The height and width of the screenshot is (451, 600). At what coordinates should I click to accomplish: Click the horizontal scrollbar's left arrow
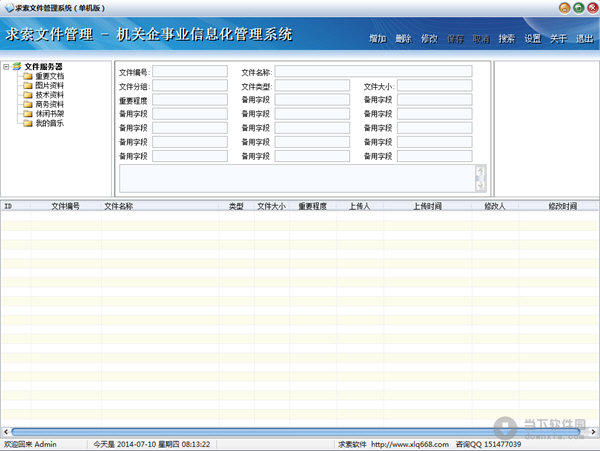[6, 432]
